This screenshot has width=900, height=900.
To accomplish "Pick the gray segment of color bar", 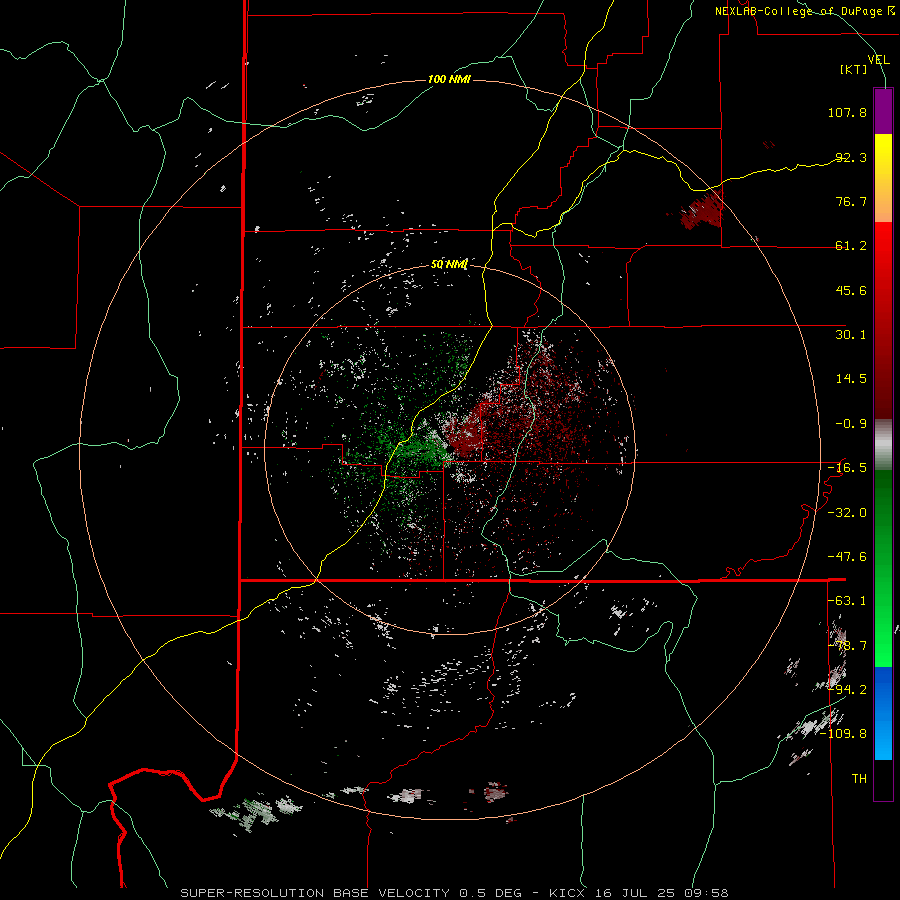I will pyautogui.click(x=883, y=444).
